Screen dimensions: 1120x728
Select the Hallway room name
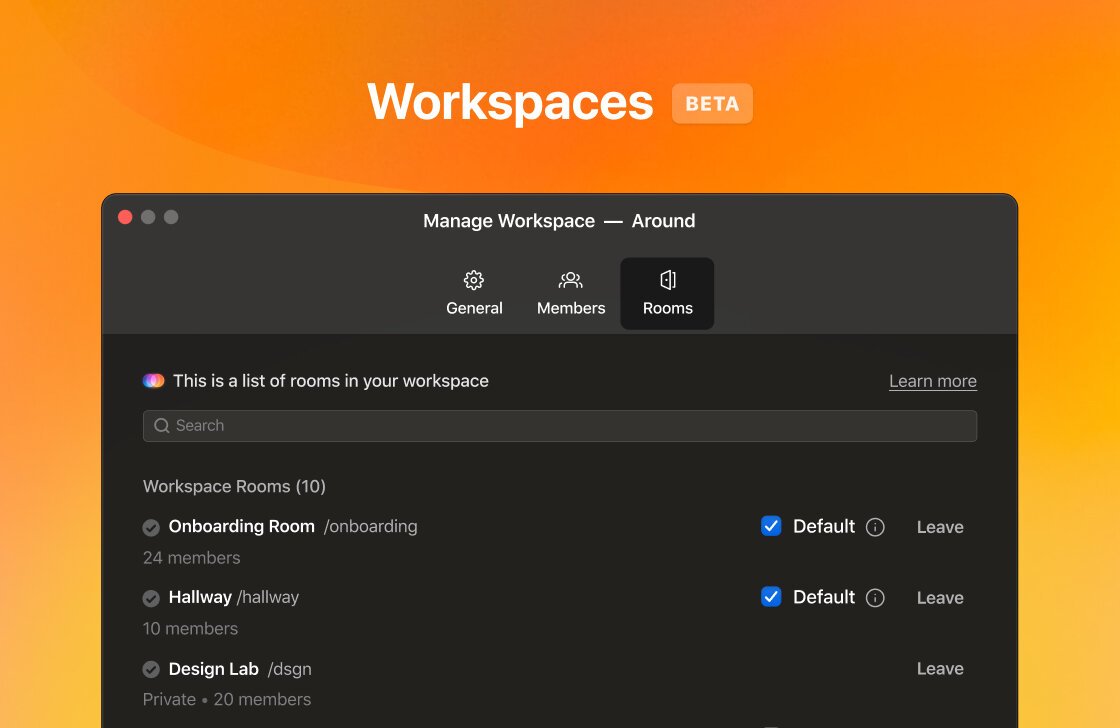(x=200, y=597)
